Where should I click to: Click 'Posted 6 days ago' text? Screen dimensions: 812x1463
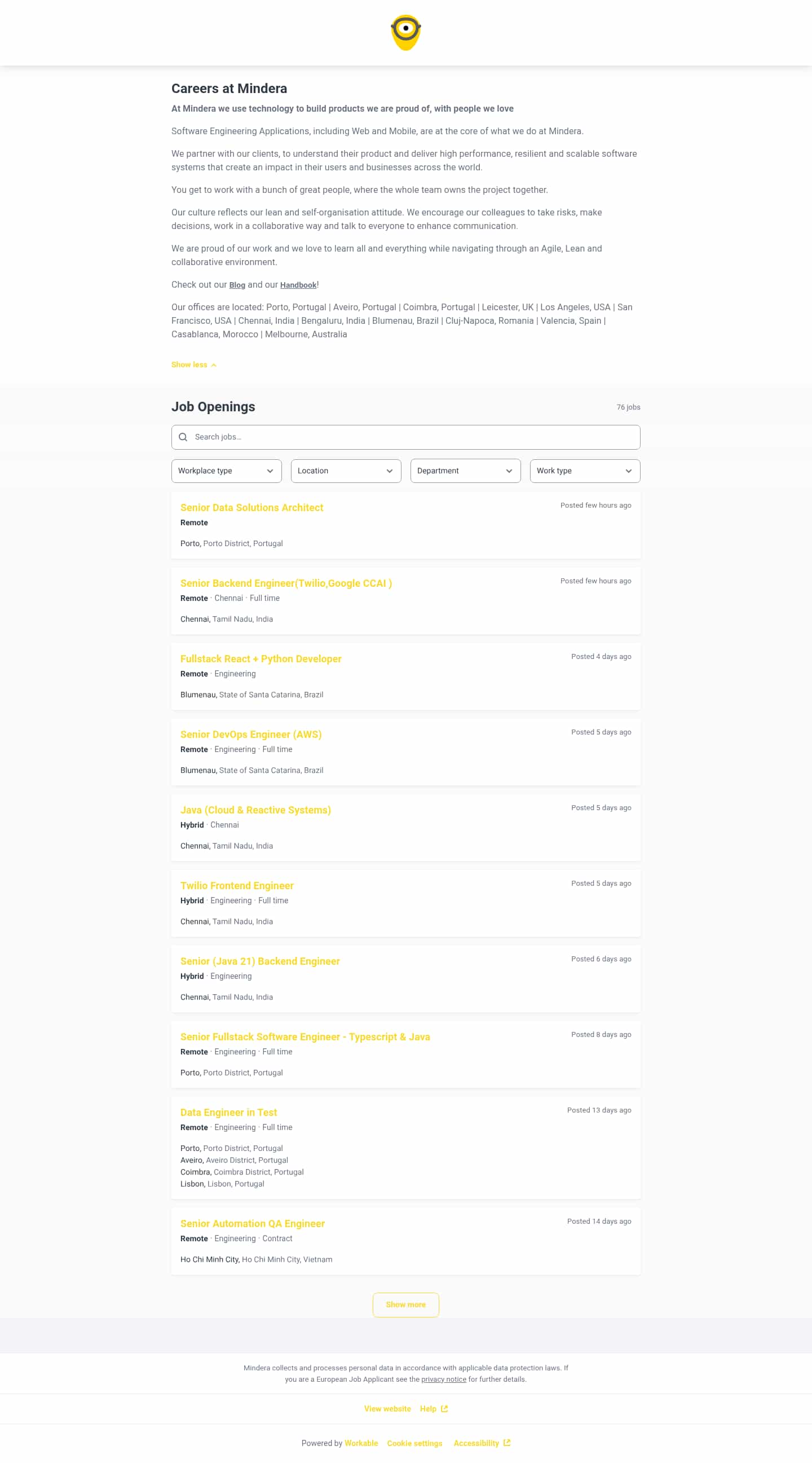(x=601, y=958)
